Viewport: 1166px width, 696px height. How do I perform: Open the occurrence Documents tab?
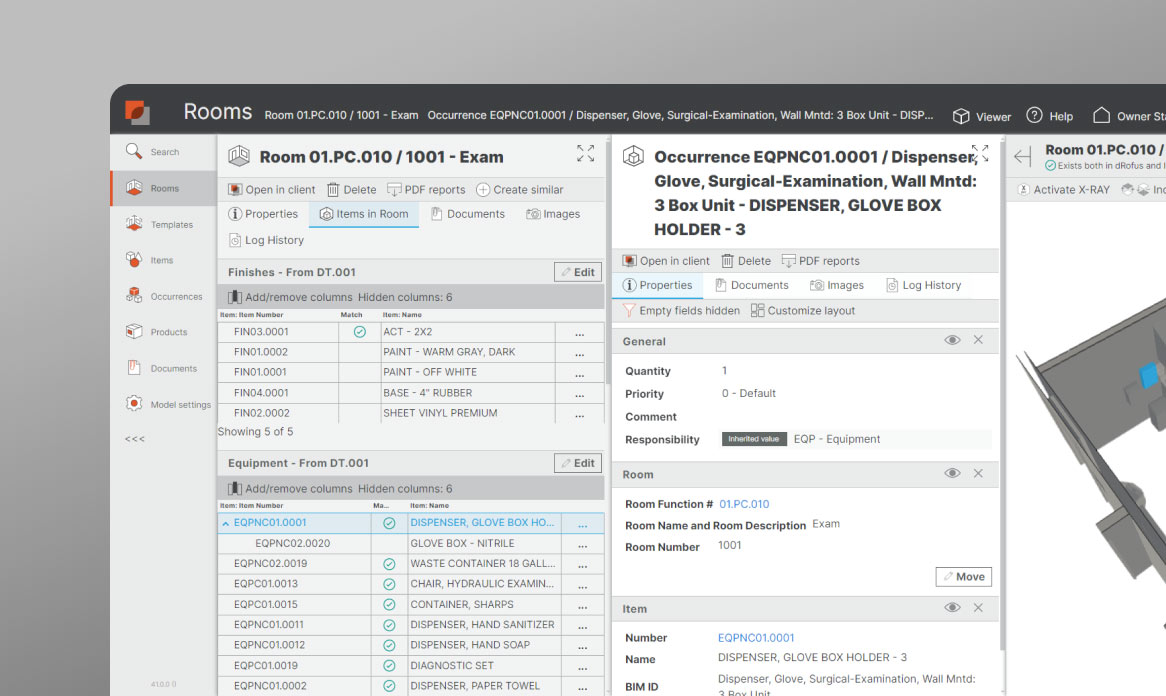point(751,286)
